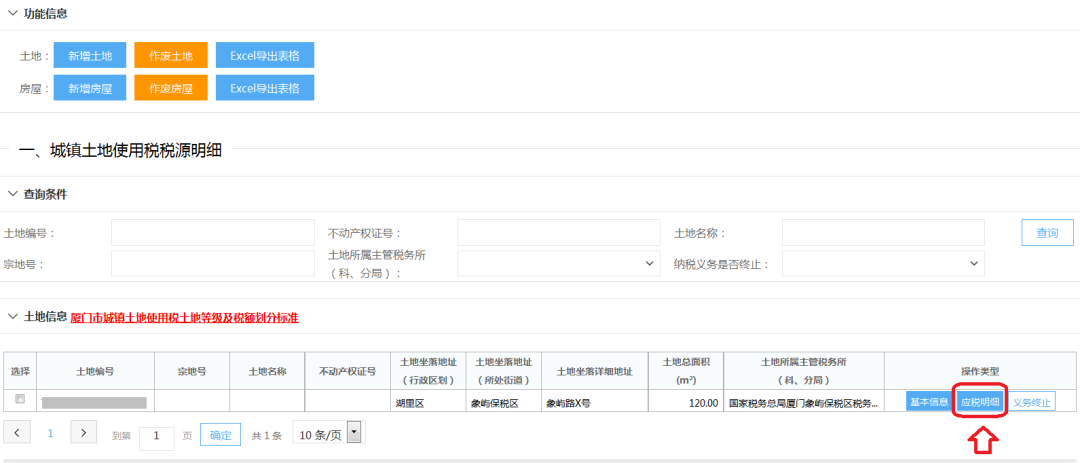The height and width of the screenshot is (463, 1080).
Task: Open 厦门市城镇土地使用税 standards link
Action: pyautogui.click(x=185, y=318)
